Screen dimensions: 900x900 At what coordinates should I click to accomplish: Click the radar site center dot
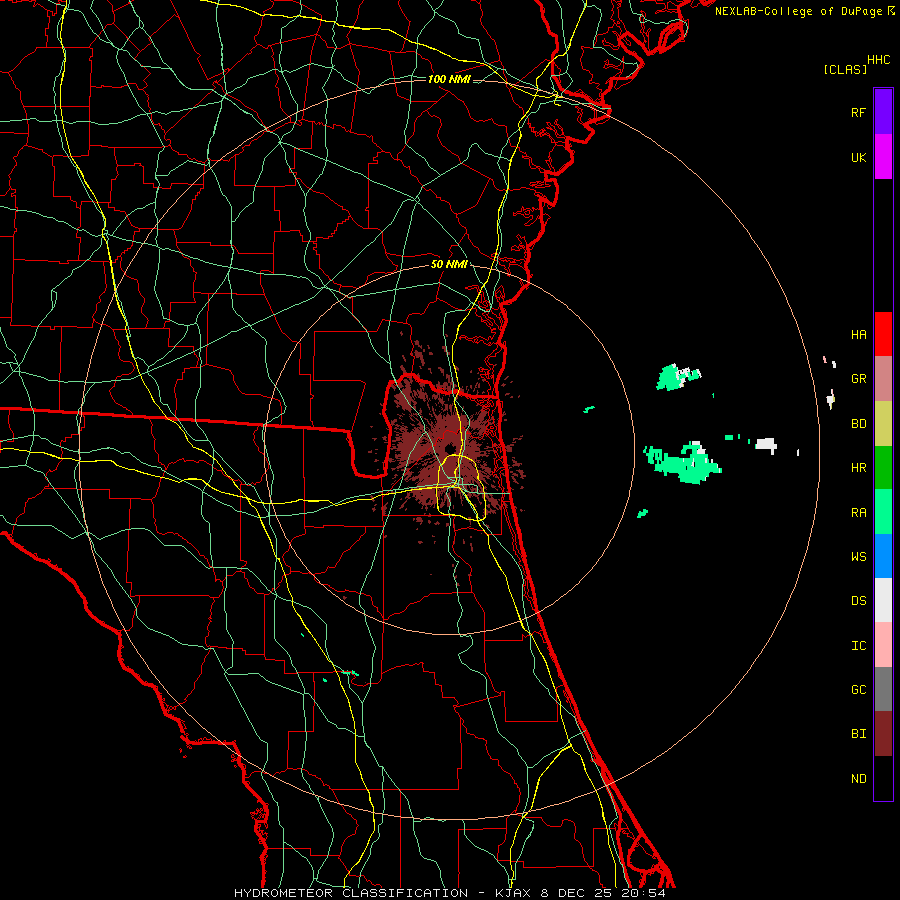tap(450, 448)
